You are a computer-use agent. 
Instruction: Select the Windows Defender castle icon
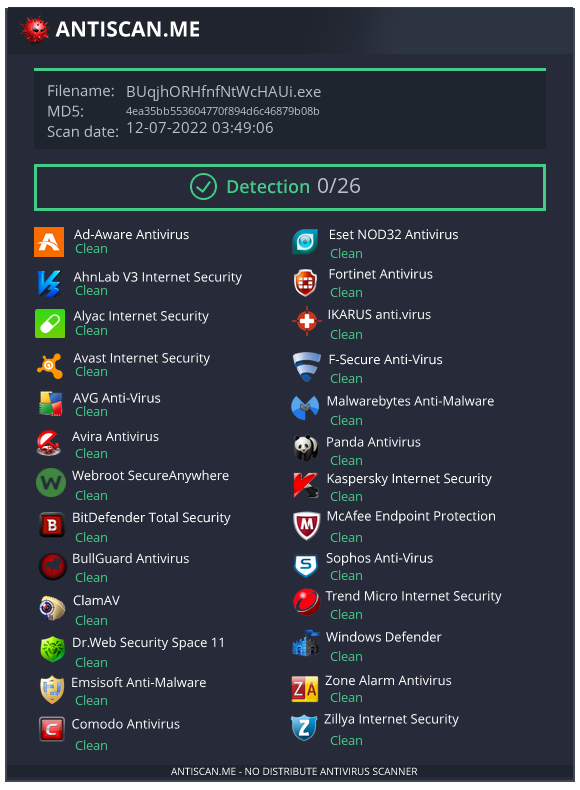306,643
